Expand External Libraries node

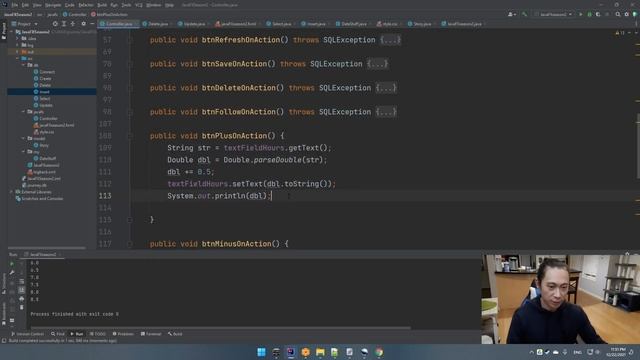point(11,192)
